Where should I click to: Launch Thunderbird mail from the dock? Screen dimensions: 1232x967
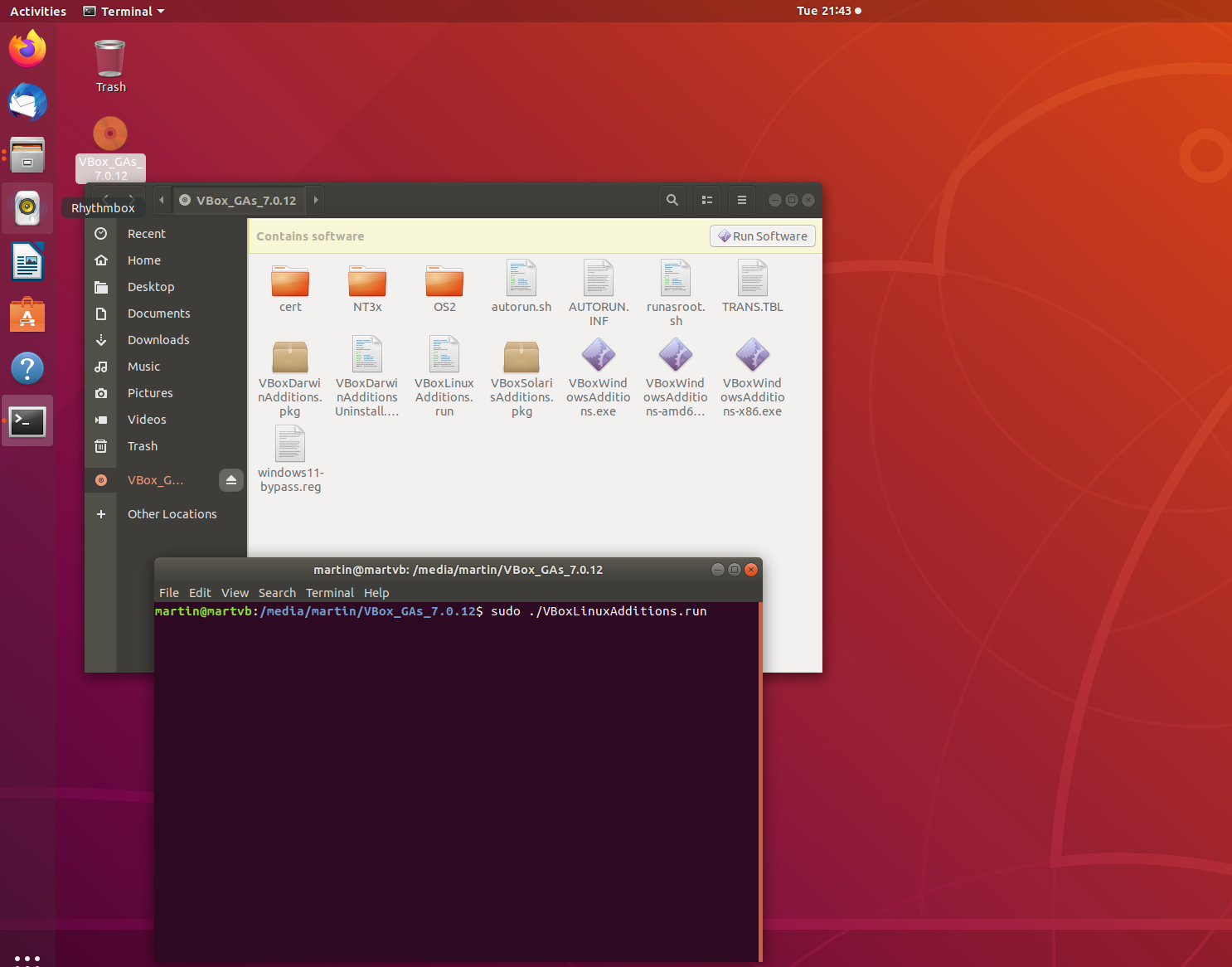(27, 102)
